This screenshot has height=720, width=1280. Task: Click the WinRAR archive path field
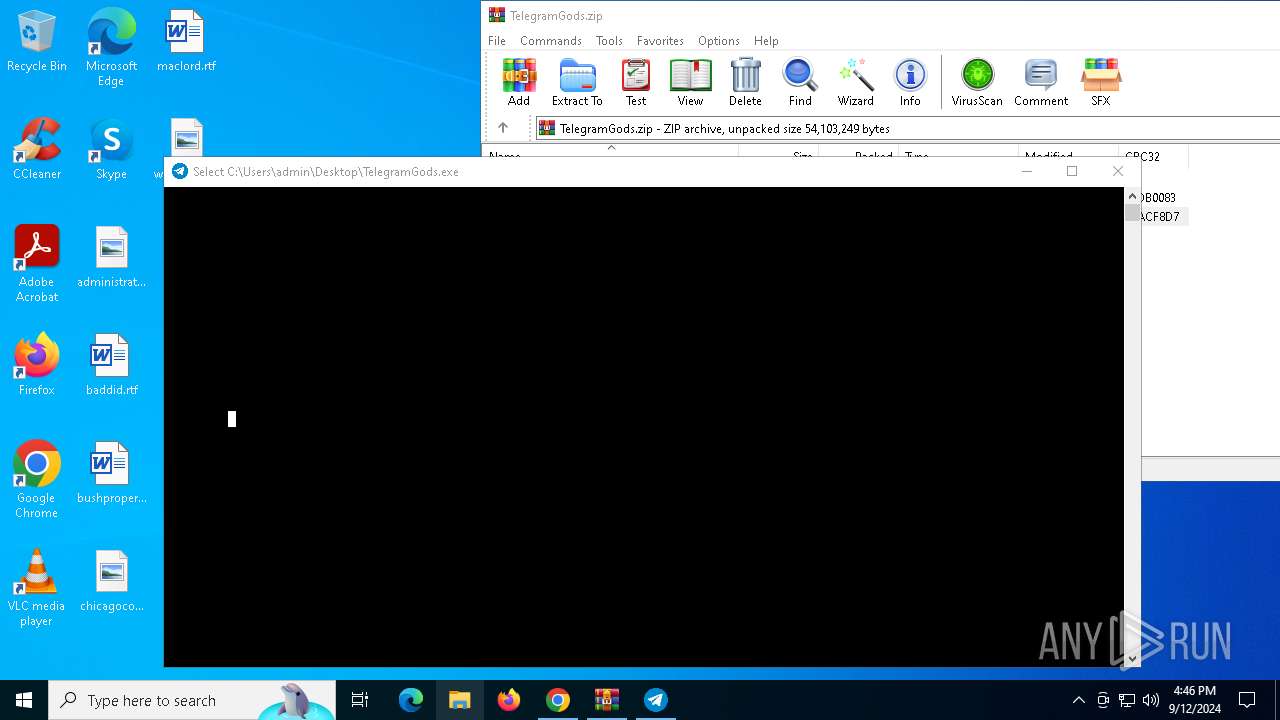pos(908,128)
